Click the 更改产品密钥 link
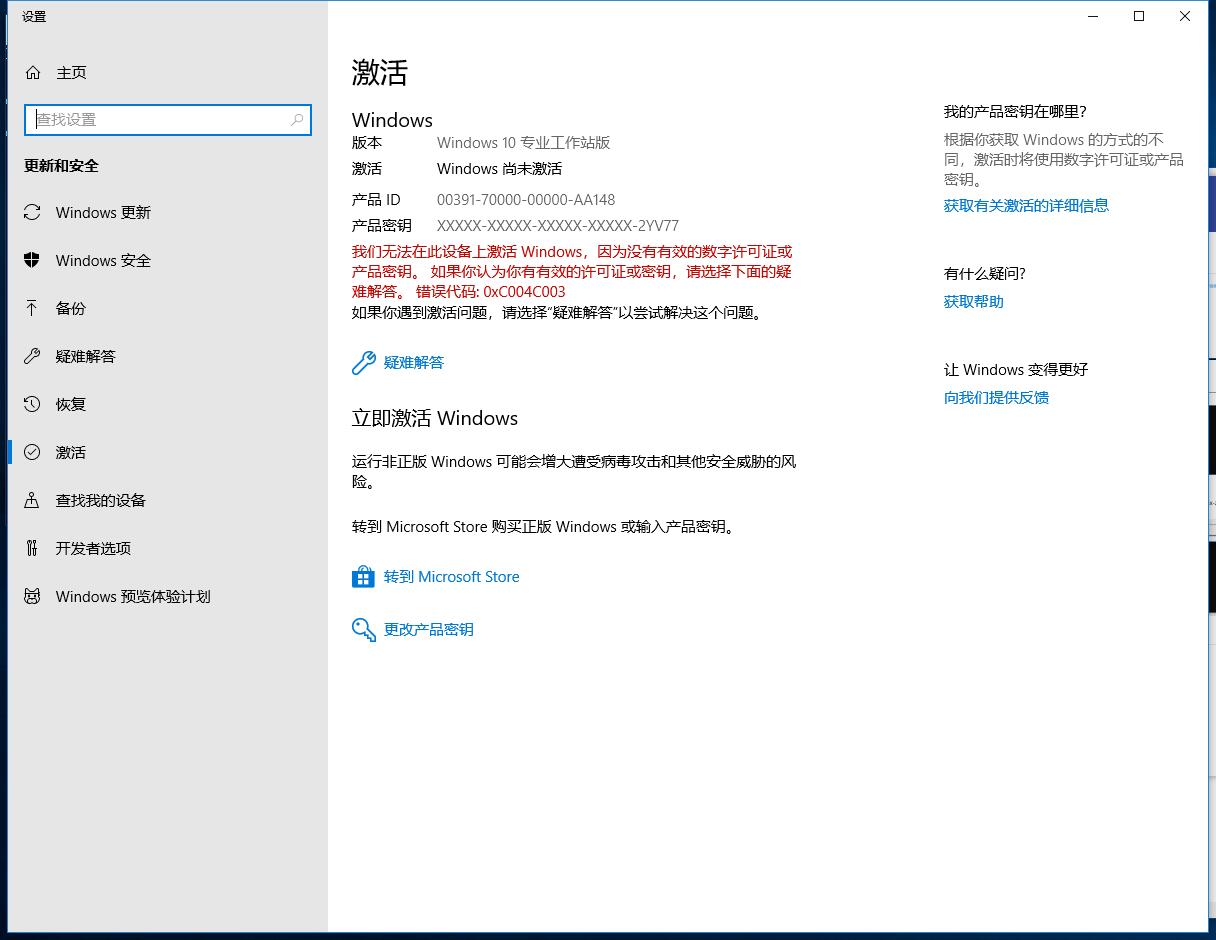 [x=428, y=630]
